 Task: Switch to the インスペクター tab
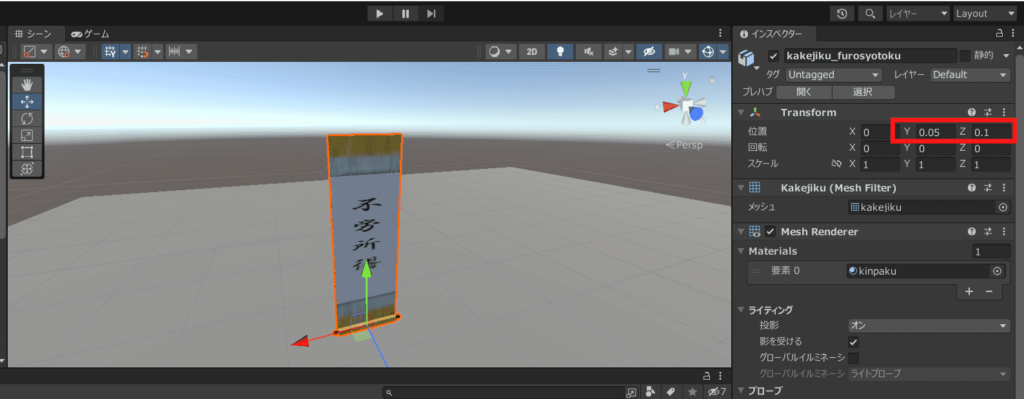tap(775, 34)
